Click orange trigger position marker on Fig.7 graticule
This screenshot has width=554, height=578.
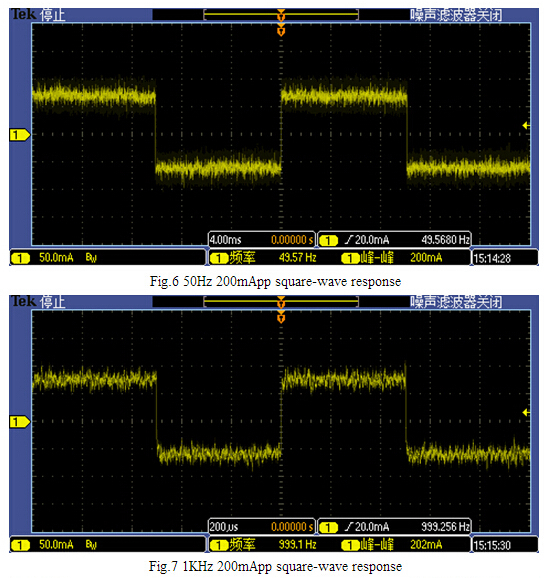(x=281, y=317)
